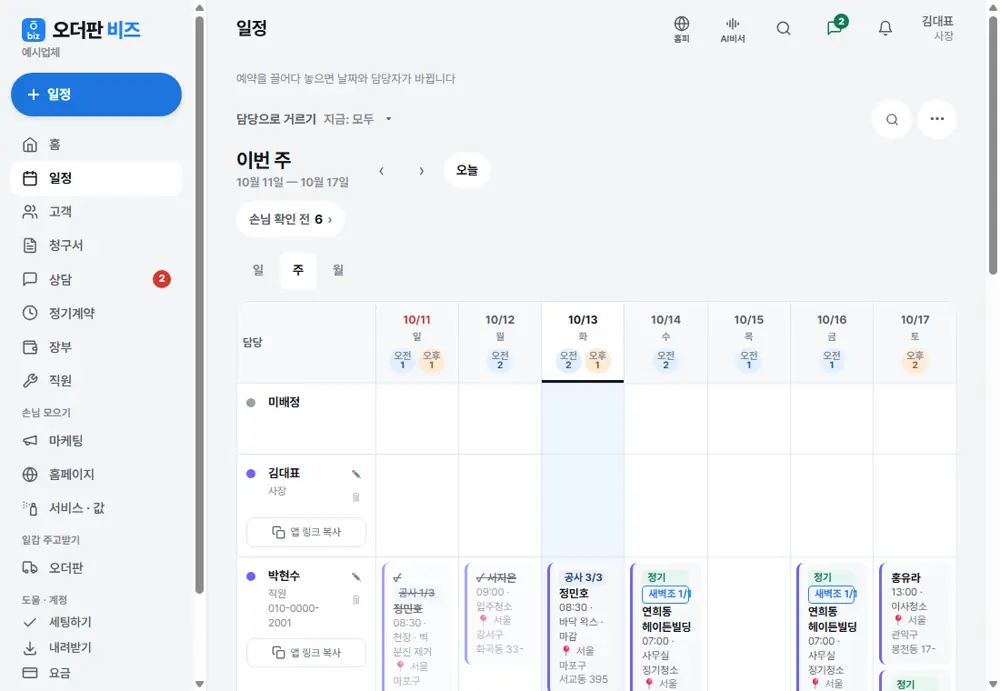The width and height of the screenshot is (1000, 691).
Task: Click 오후 1 badge under 10/11
Action: [x=432, y=360]
